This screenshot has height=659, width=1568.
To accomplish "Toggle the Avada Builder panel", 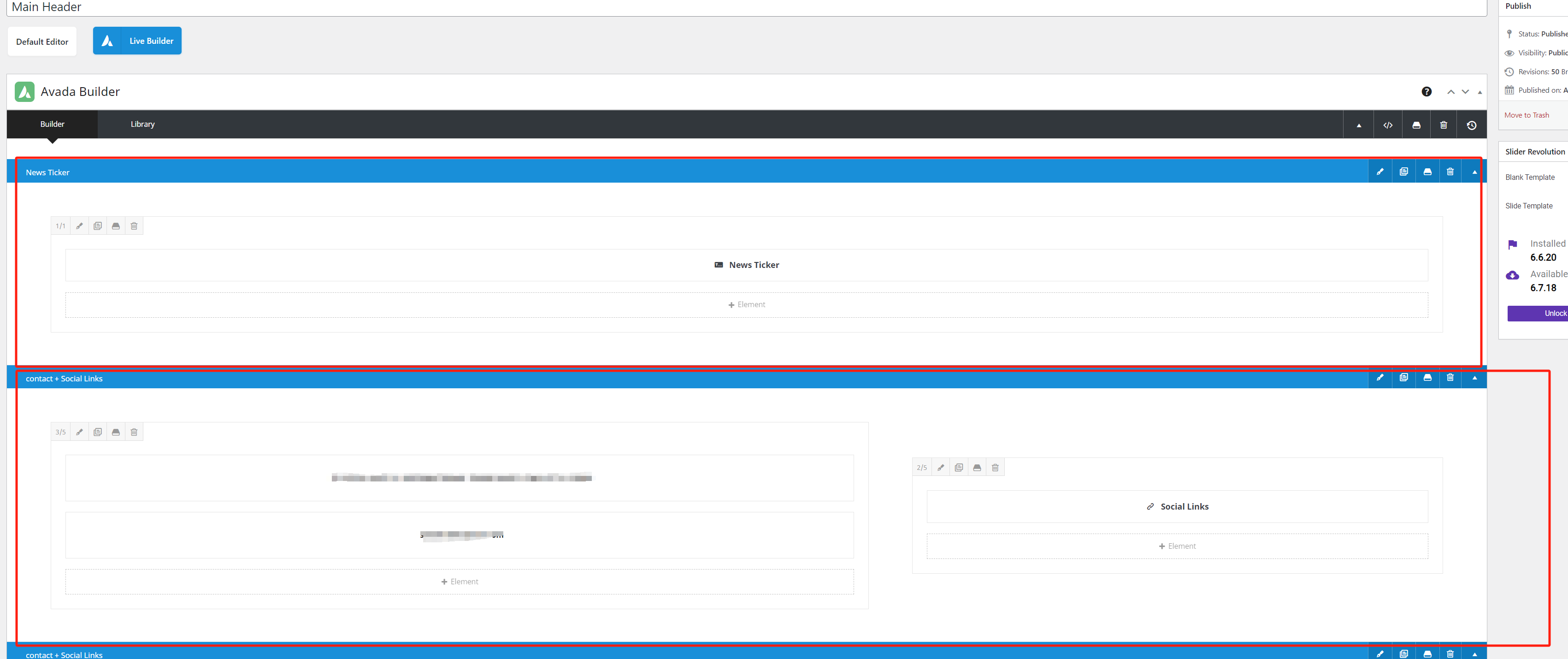I will click(1480, 92).
